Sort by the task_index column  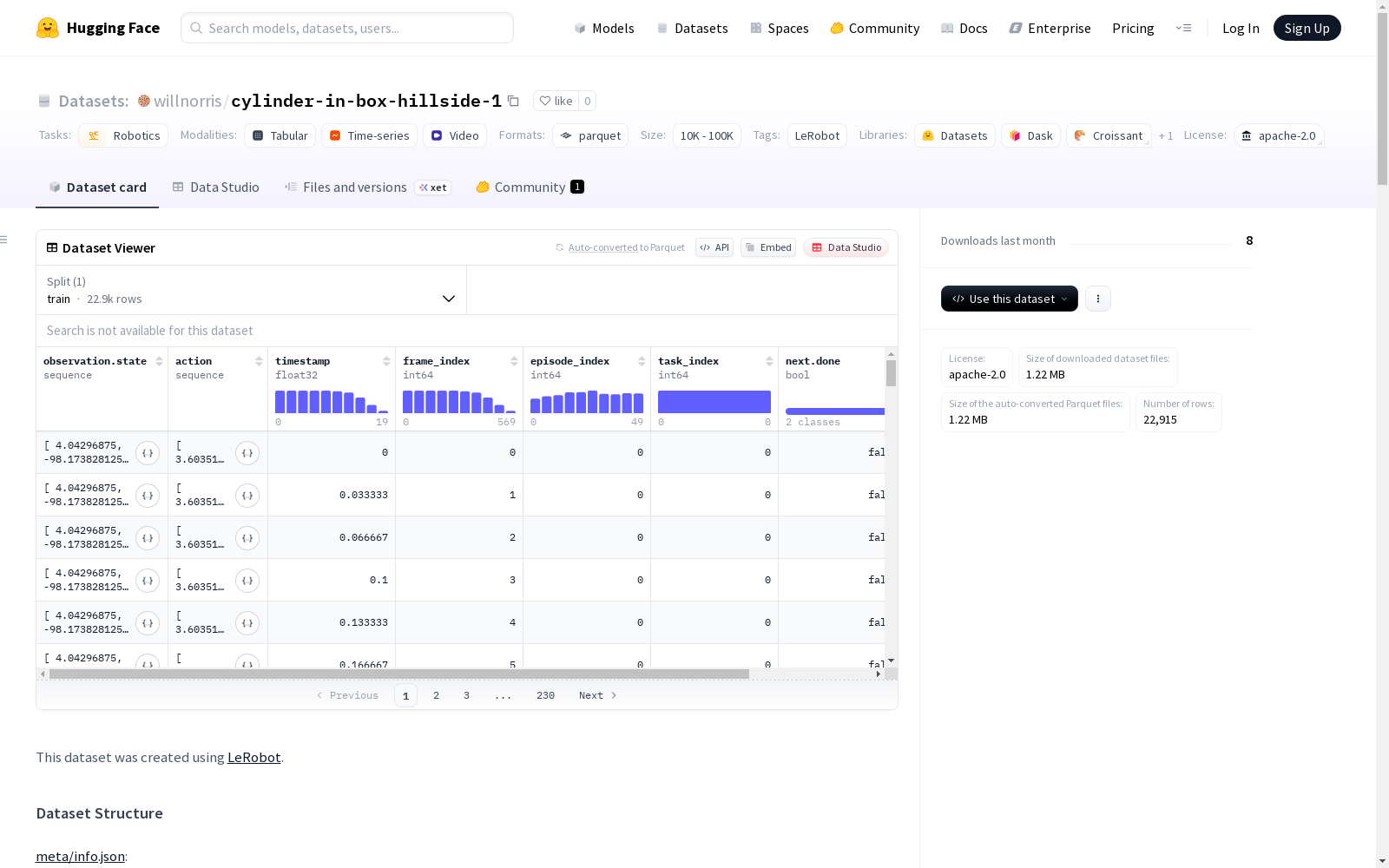[769, 361]
